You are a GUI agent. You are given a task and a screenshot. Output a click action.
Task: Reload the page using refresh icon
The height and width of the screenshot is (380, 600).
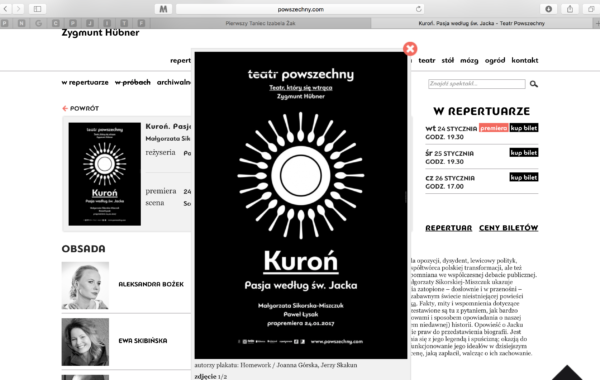(419, 9)
